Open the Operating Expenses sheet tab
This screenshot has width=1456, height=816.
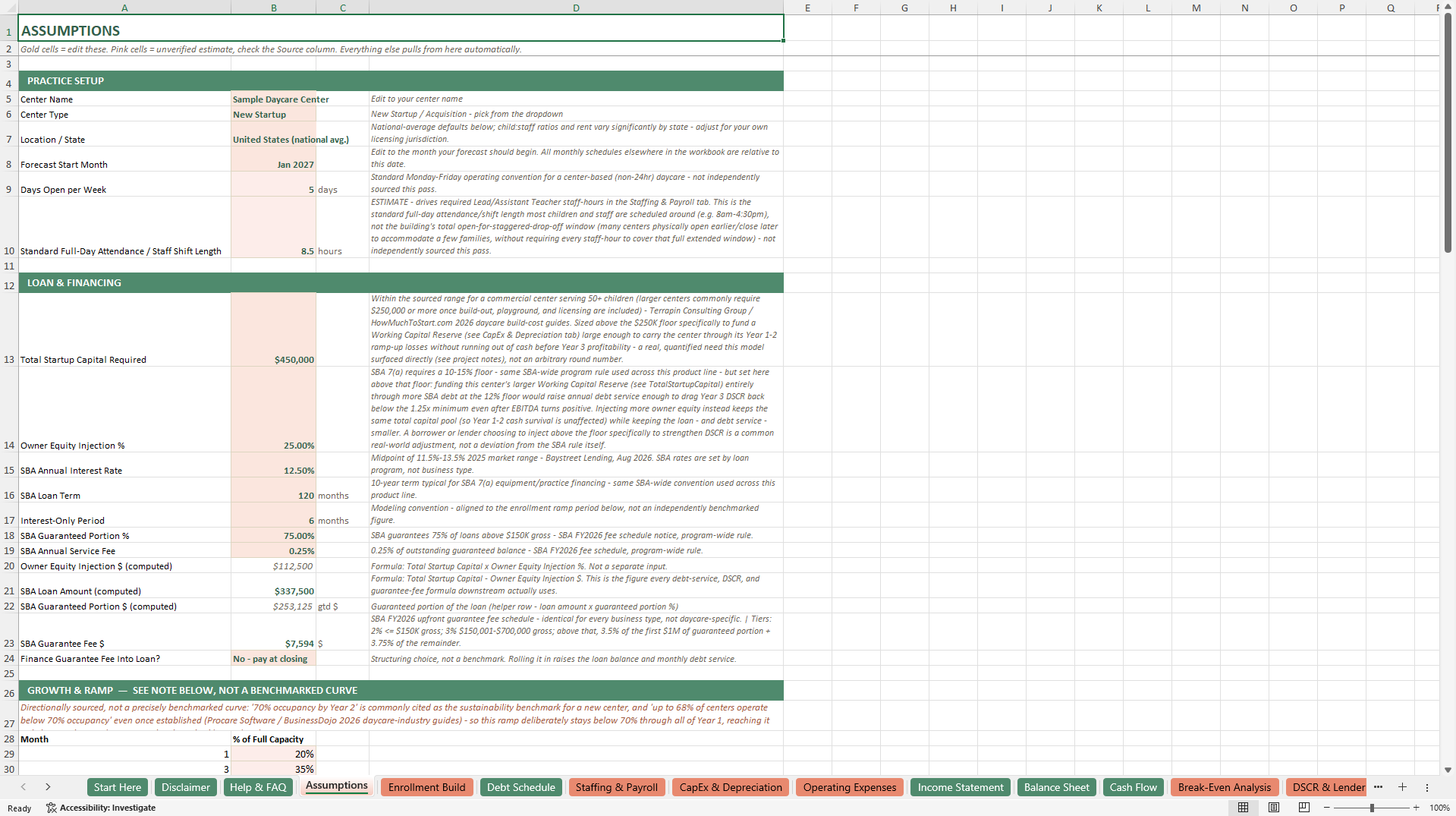850,787
